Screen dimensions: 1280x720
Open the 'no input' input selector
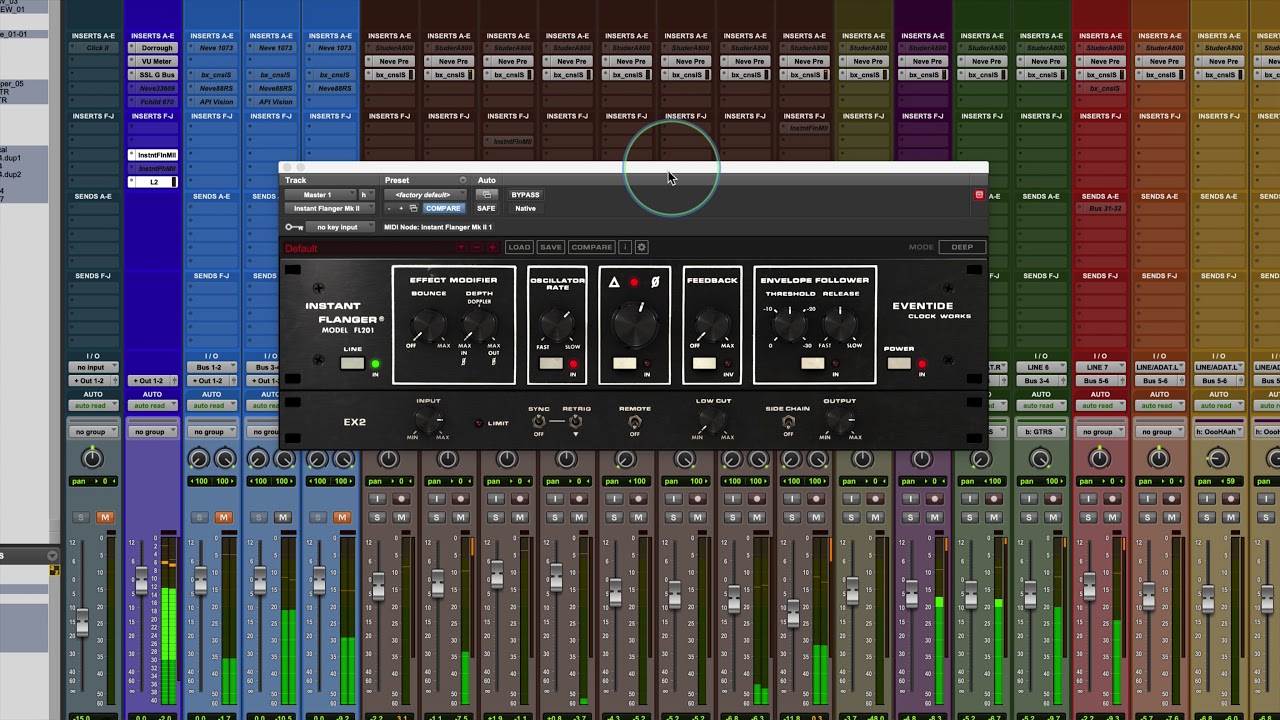(x=92, y=368)
